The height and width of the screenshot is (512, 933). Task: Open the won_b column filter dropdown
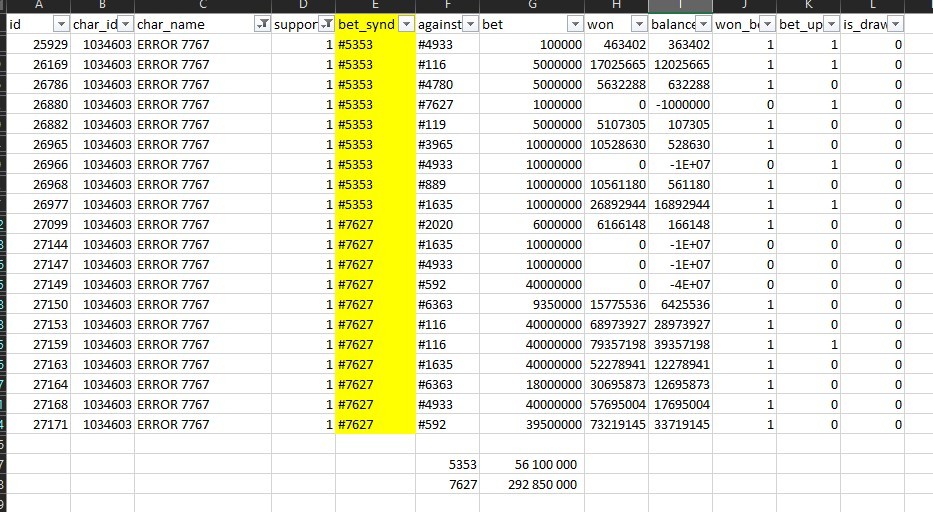point(768,24)
